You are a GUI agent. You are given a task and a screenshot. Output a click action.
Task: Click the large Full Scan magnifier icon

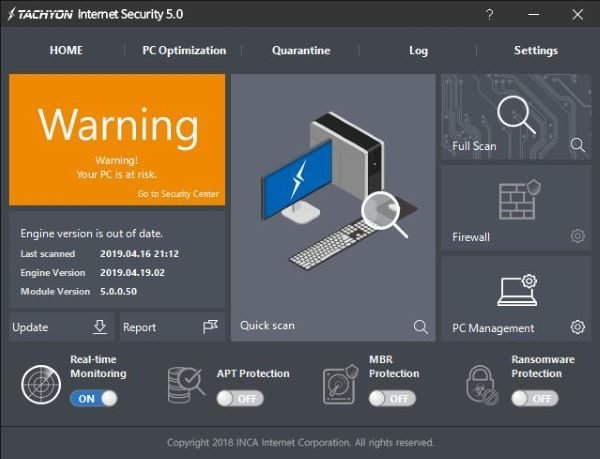[516, 114]
